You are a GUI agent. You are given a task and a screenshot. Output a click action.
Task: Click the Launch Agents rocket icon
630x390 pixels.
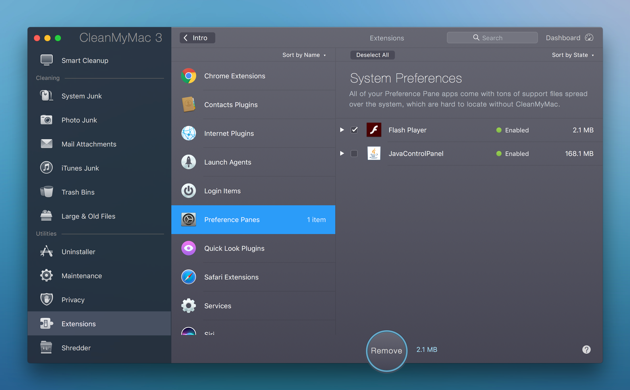tap(188, 162)
